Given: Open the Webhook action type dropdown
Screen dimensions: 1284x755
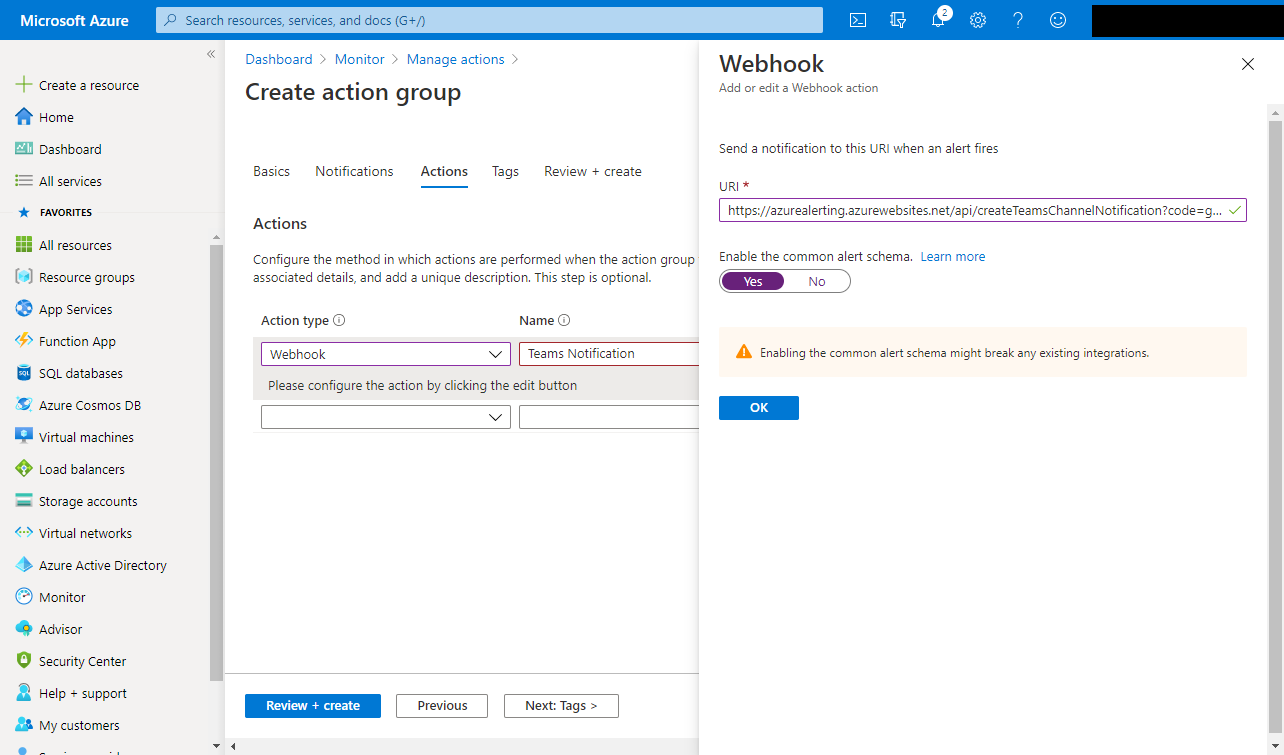Looking at the screenshot, I should click(386, 354).
